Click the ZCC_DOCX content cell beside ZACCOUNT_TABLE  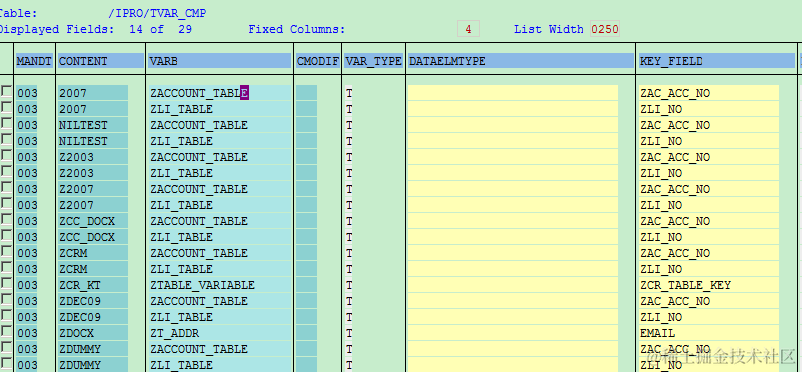point(93,221)
